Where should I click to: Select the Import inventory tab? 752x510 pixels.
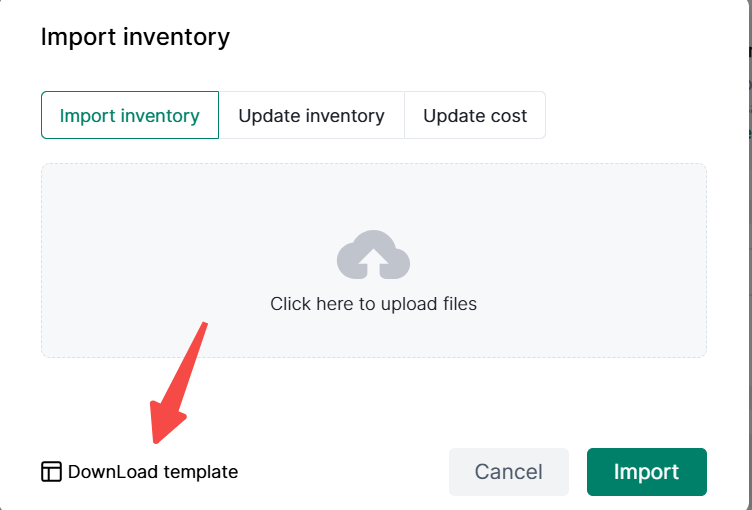[x=130, y=116]
